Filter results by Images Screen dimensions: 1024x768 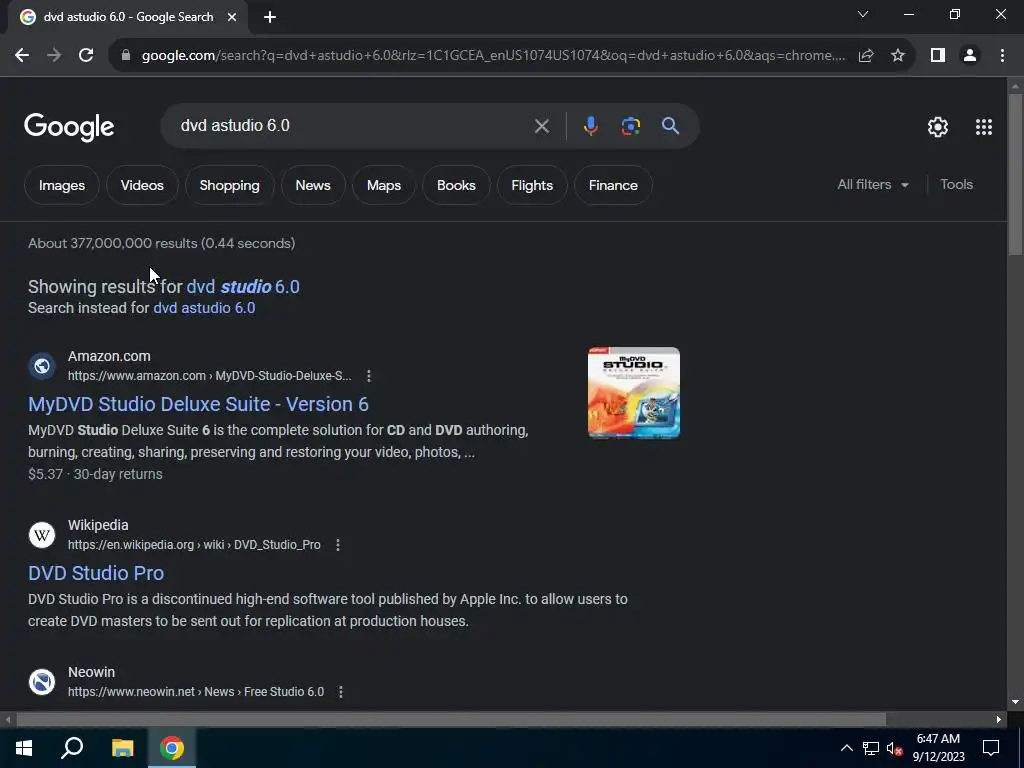(62, 185)
